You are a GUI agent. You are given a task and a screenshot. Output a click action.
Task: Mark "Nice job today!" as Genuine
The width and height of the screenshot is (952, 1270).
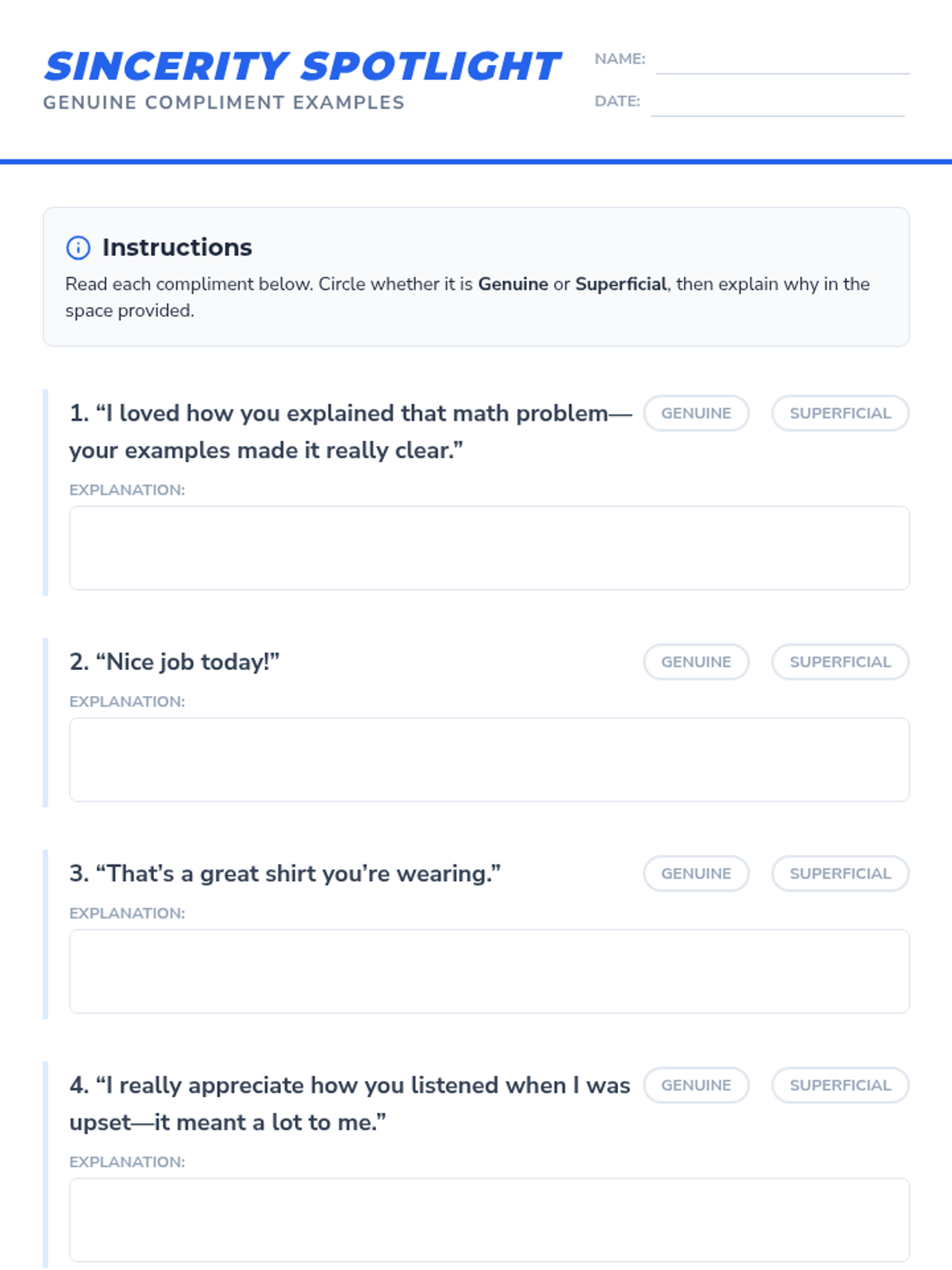[x=696, y=662]
